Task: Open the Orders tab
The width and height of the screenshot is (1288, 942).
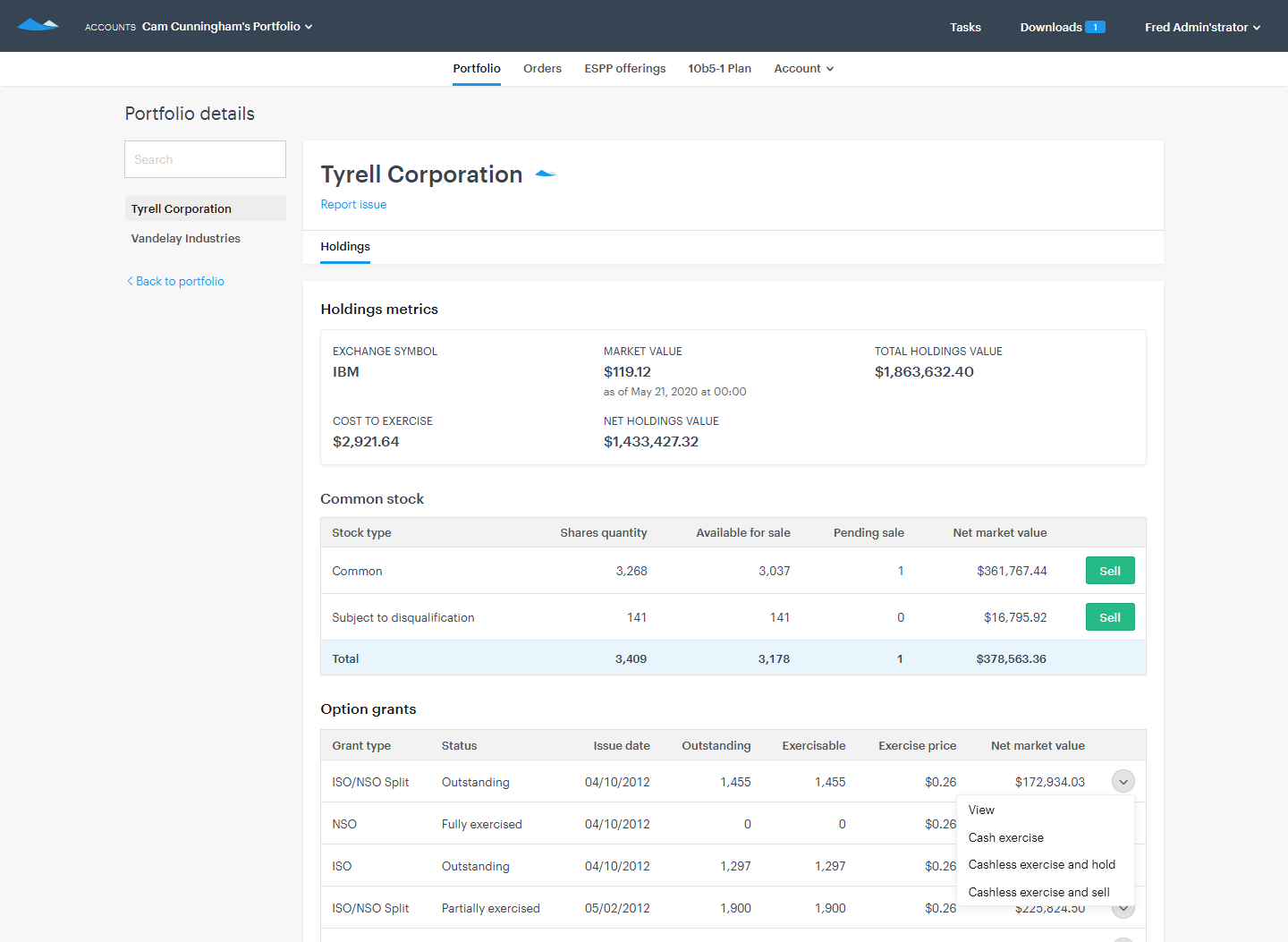Action: (542, 68)
